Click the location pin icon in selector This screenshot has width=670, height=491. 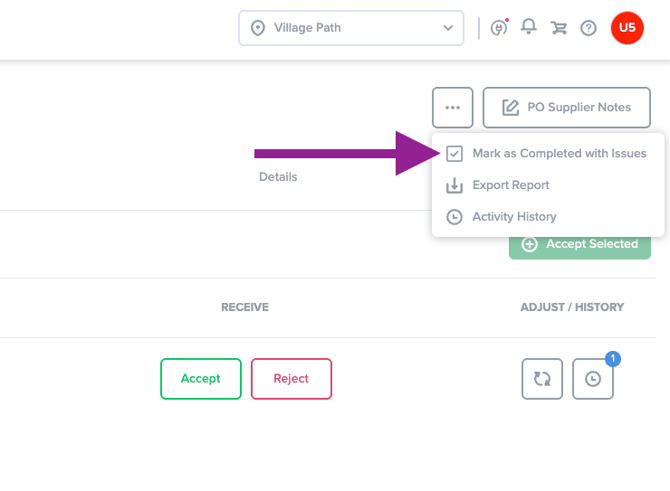point(258,28)
